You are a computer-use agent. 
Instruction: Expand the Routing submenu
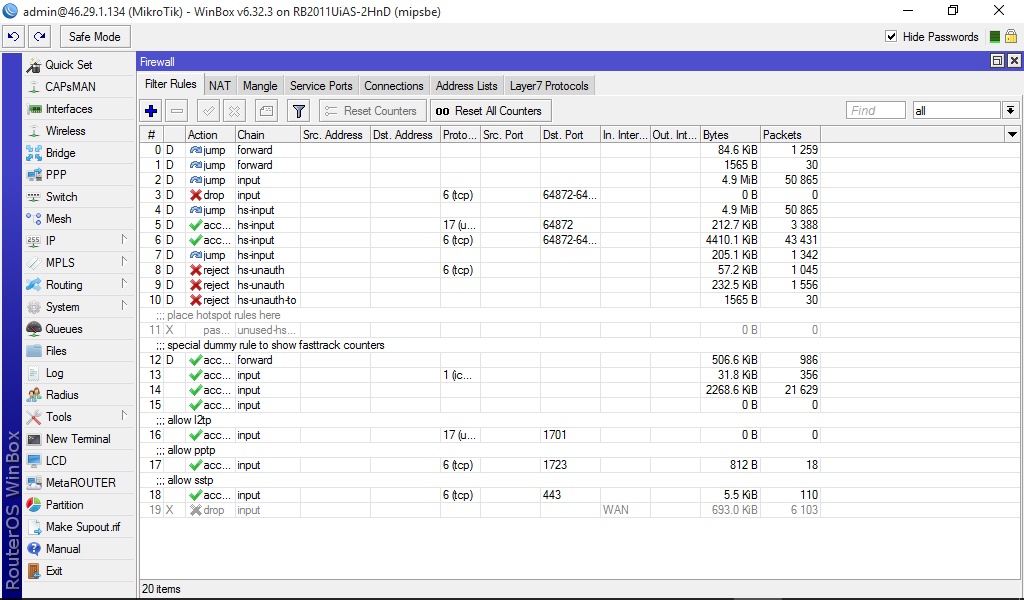click(78, 285)
